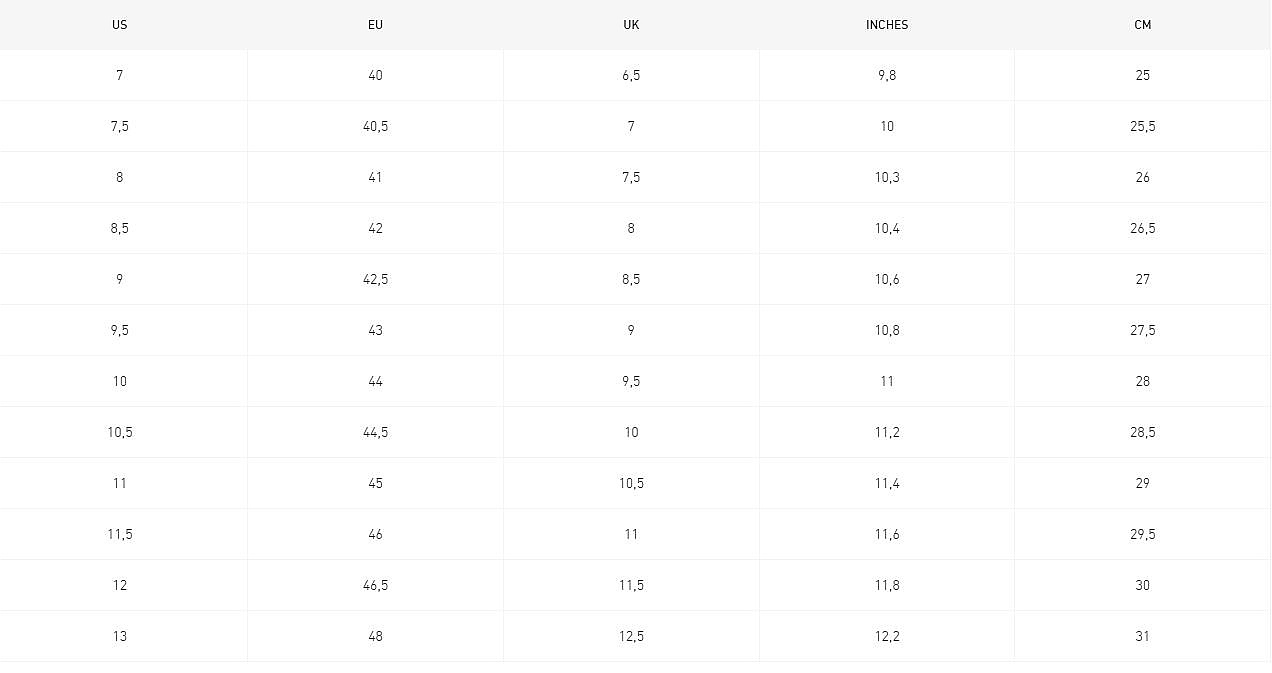Viewport: 1272px width, 673px height.
Task: Click EU size 46,5 cell
Action: point(375,586)
